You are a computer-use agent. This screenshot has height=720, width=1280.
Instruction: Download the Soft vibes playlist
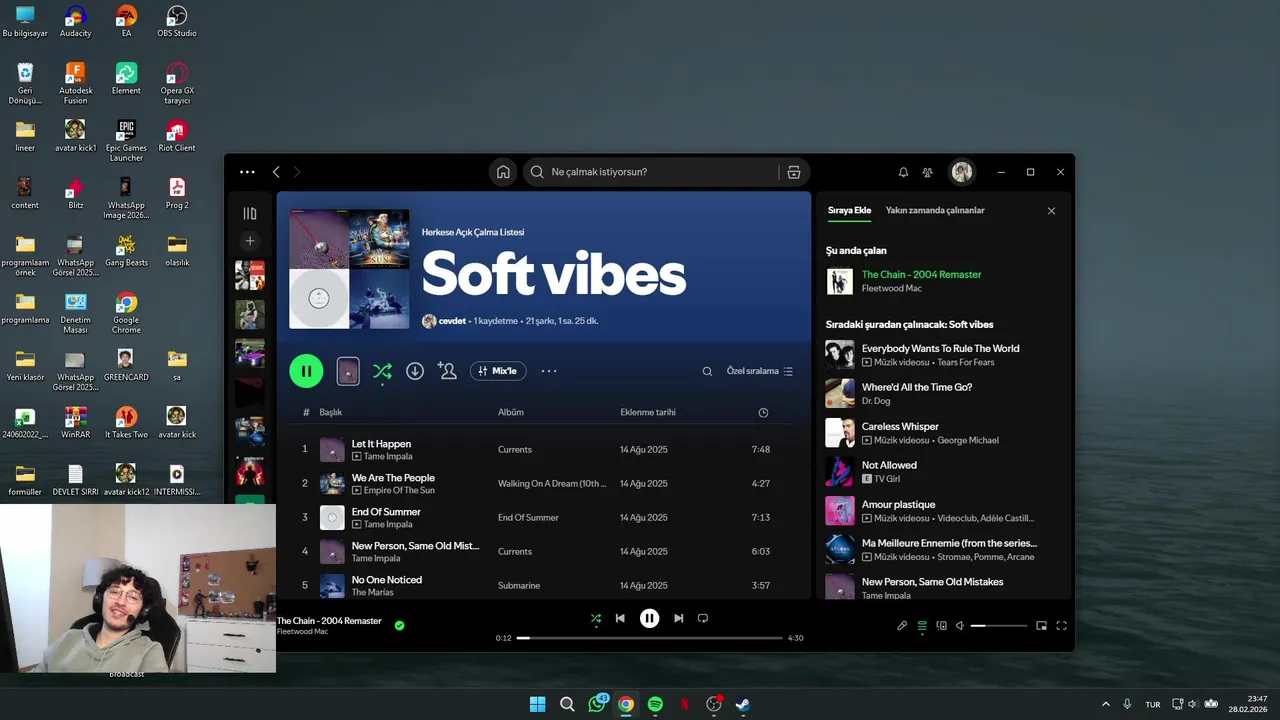tap(415, 371)
